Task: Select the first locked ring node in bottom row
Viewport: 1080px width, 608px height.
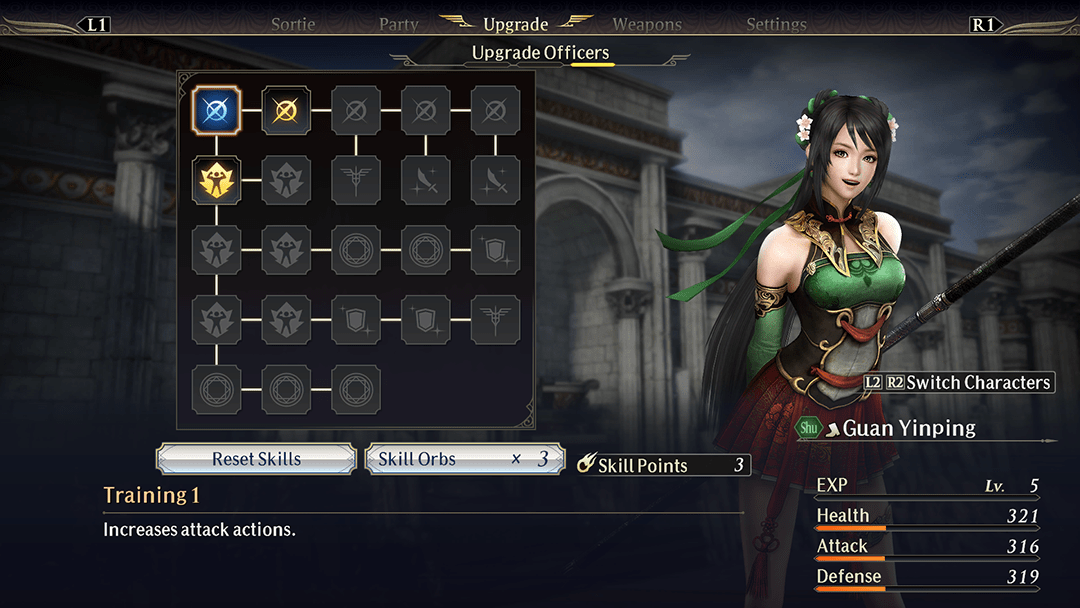Action: (216, 390)
